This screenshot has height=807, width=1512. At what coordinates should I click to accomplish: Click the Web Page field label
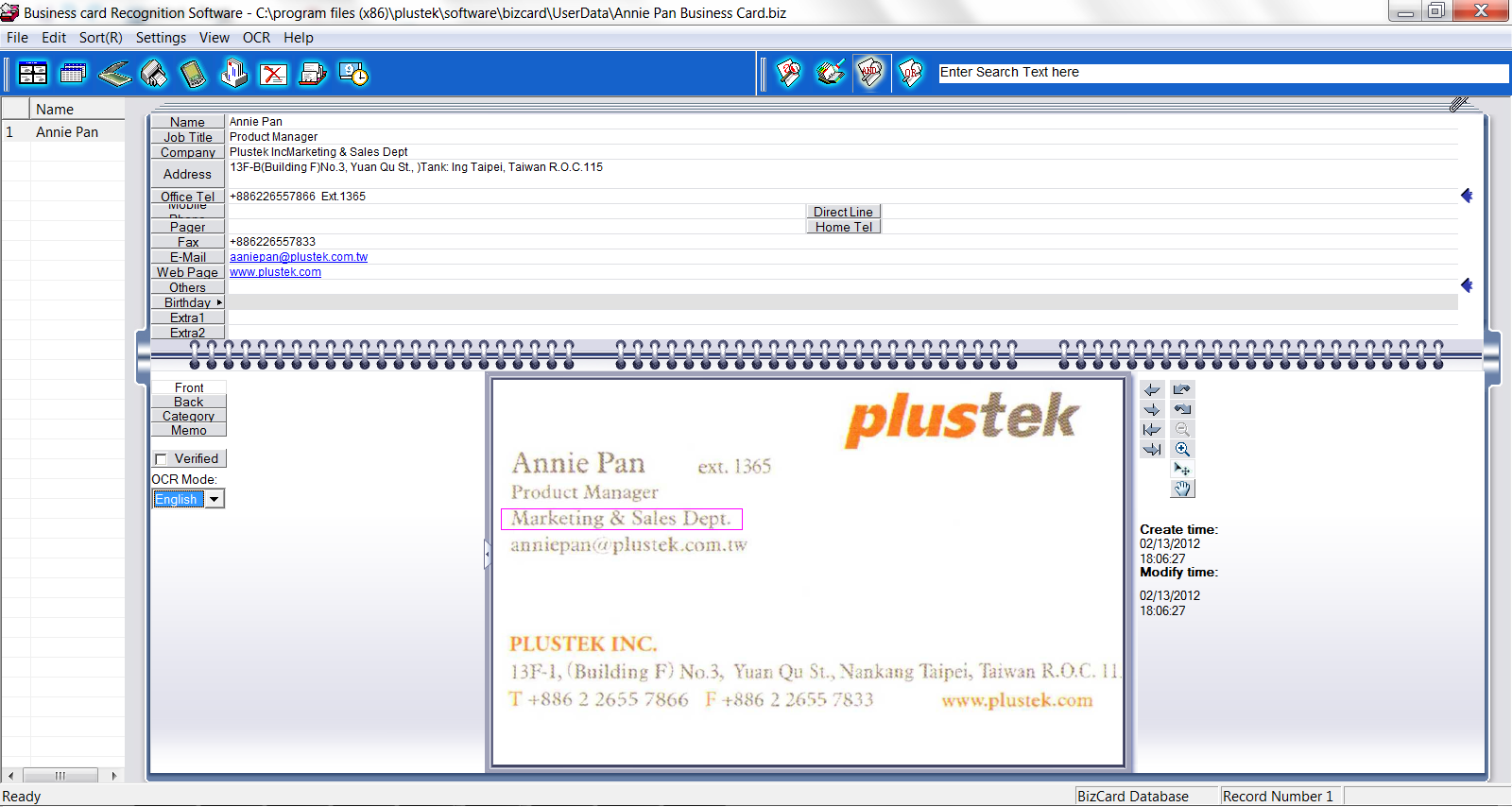188,272
